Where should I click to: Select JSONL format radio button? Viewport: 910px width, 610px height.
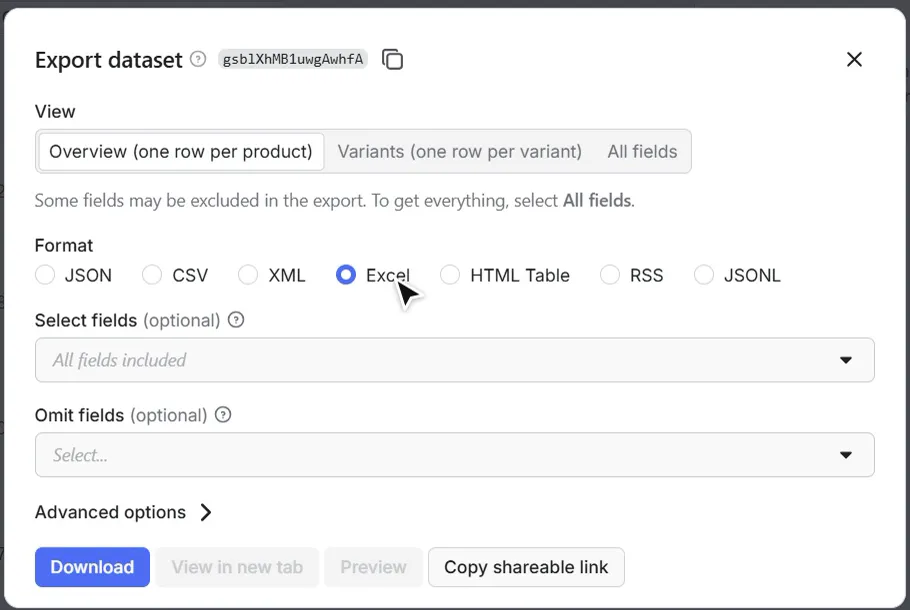tap(704, 275)
